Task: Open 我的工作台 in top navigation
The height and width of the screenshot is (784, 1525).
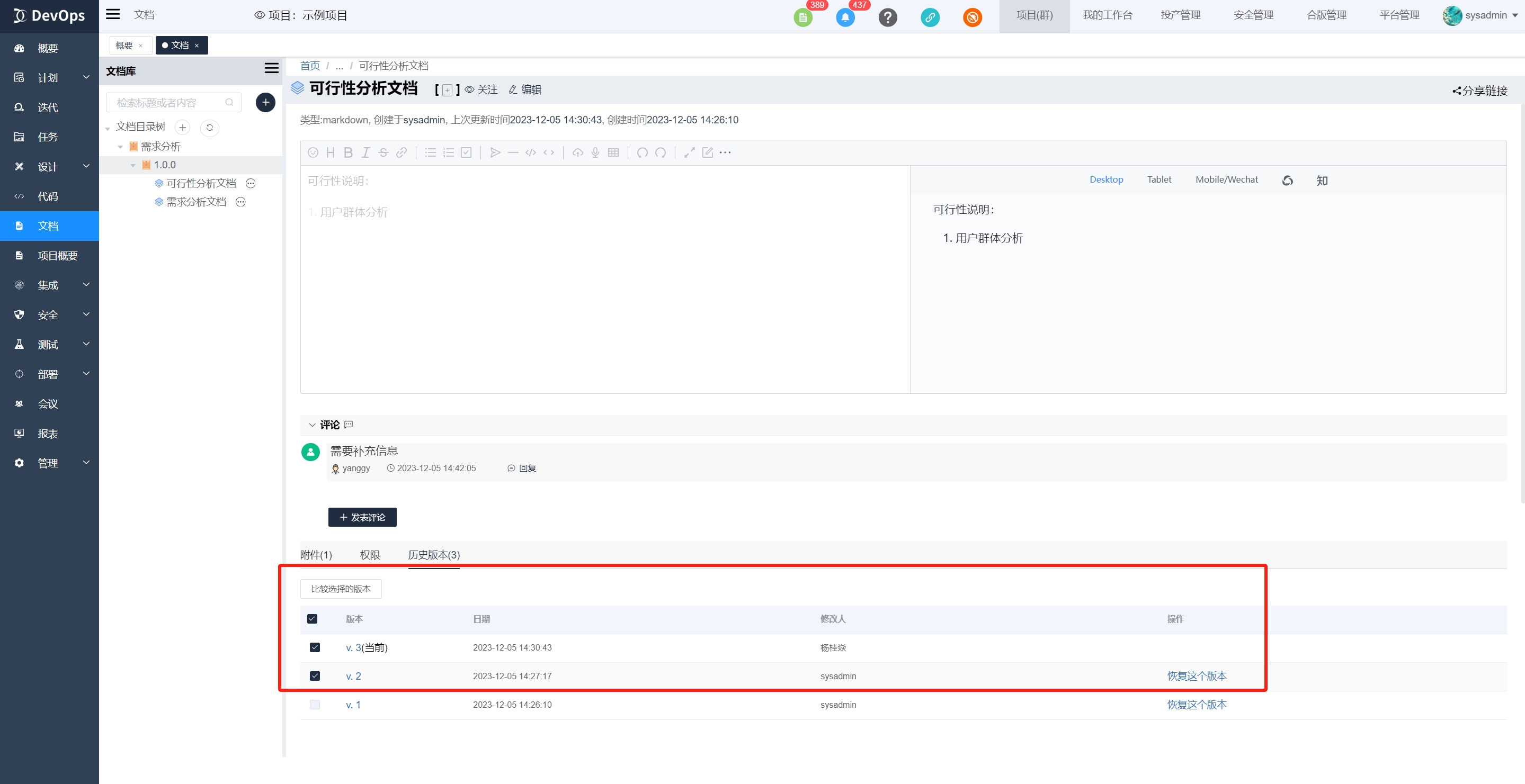Action: 1107,15
